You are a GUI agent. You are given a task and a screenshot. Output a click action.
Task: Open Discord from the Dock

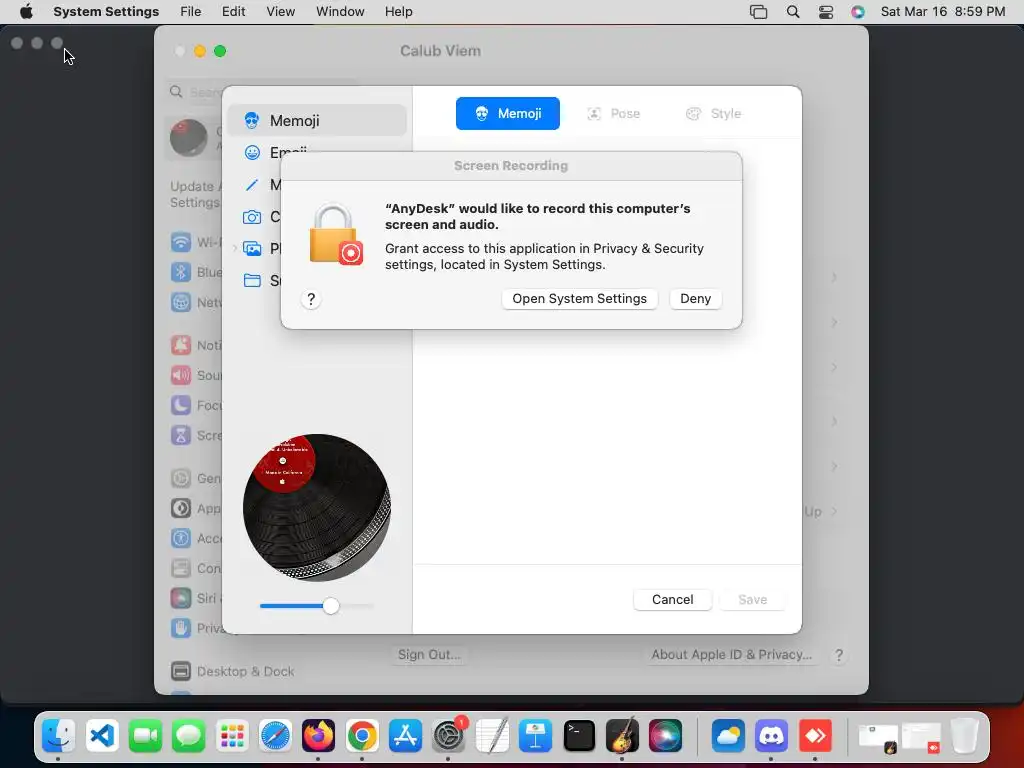click(x=771, y=736)
